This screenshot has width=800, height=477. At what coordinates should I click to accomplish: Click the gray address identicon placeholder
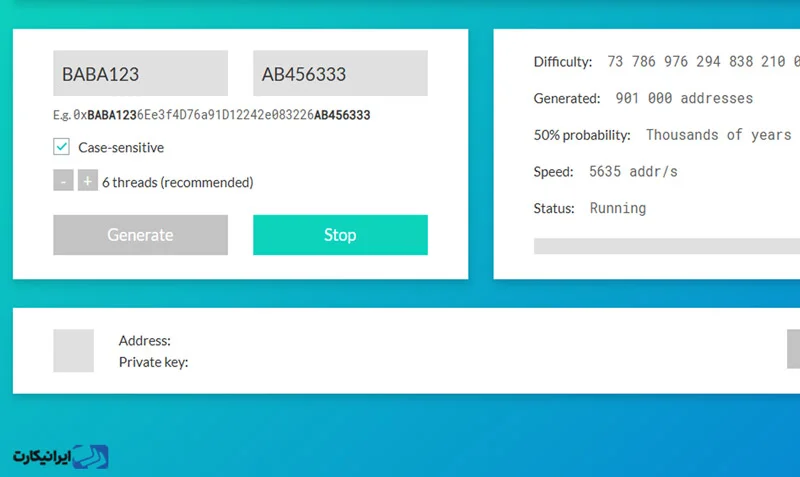(73, 350)
